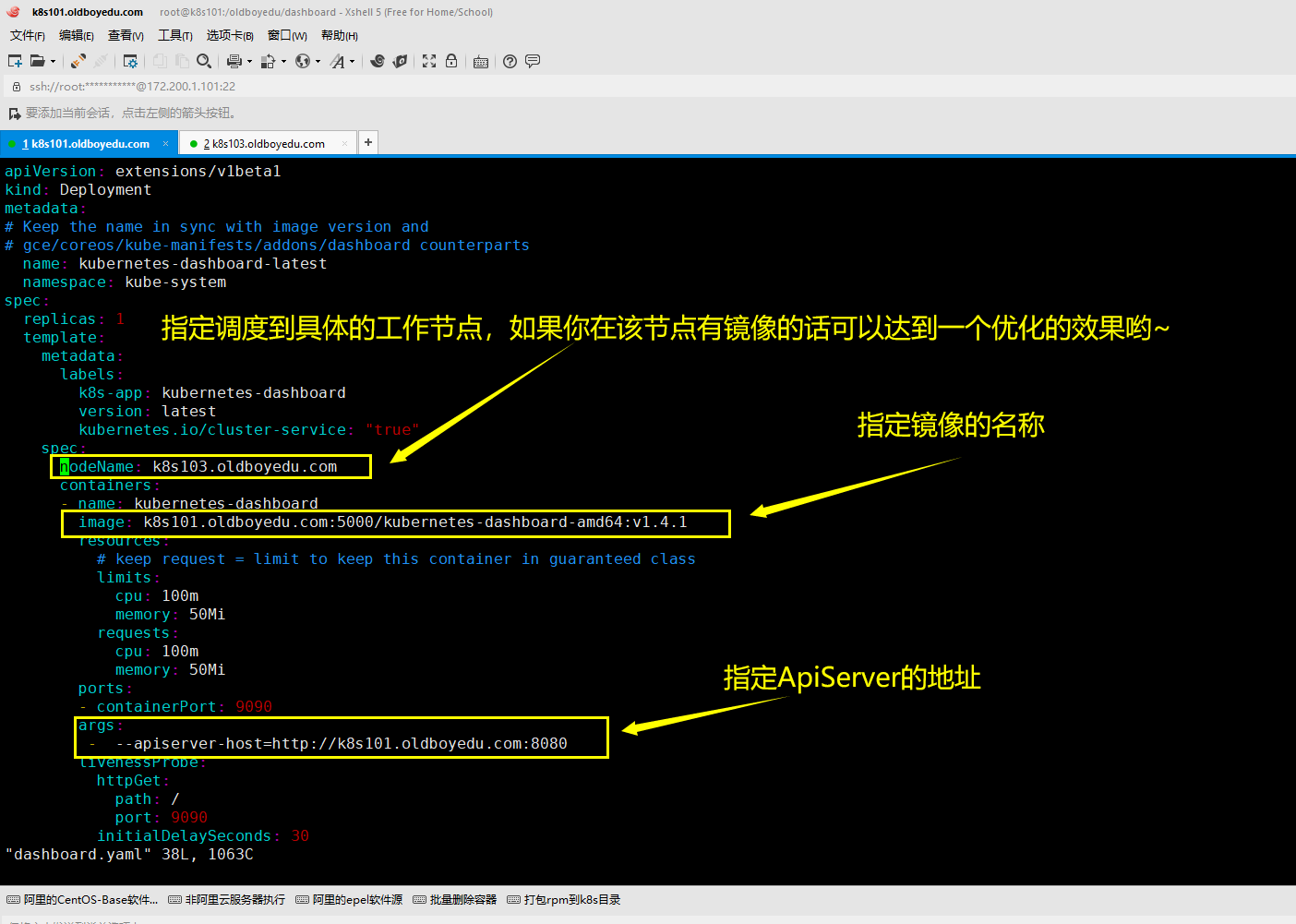The height and width of the screenshot is (924, 1296).
Task: Click the web browser globe icon
Action: pos(304,61)
